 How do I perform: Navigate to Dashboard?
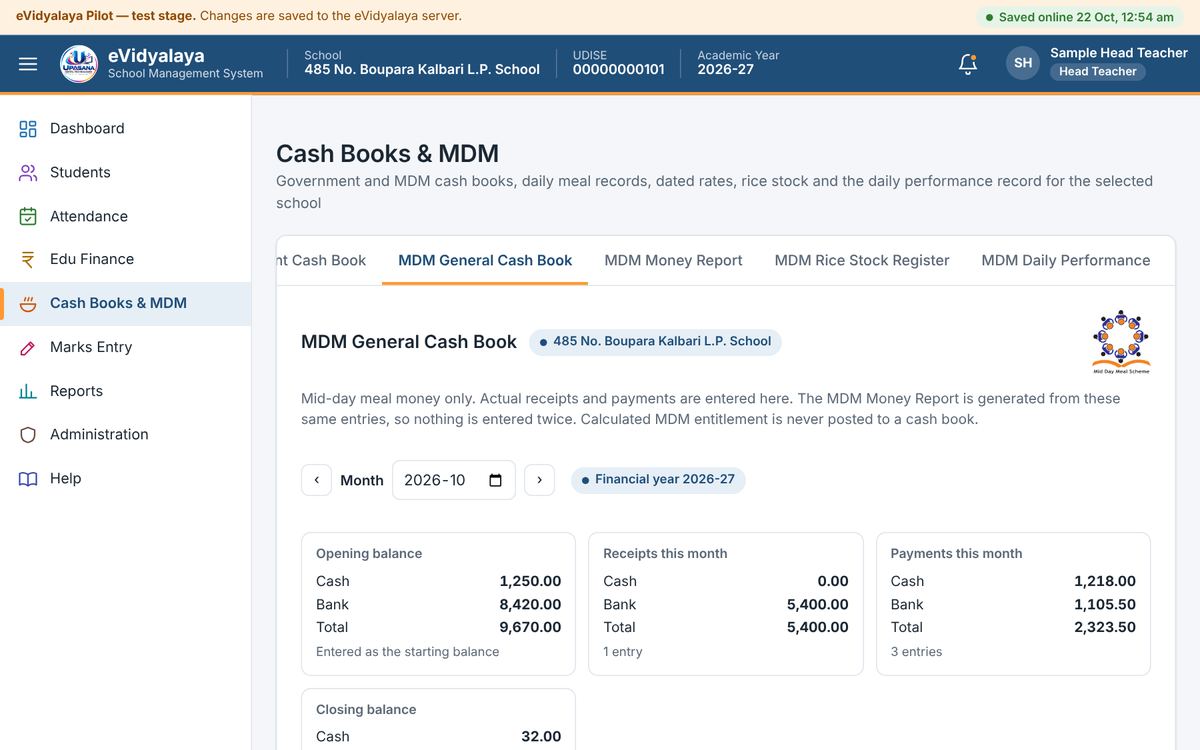click(x=125, y=128)
